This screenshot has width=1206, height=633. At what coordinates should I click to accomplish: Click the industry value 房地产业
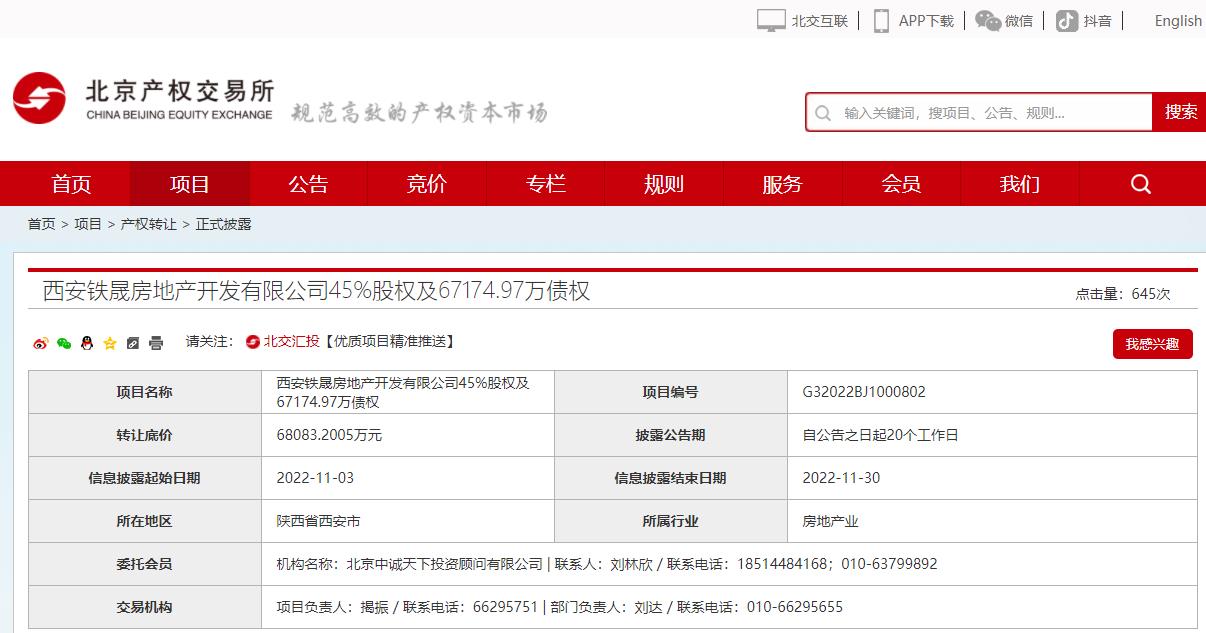tap(830, 521)
